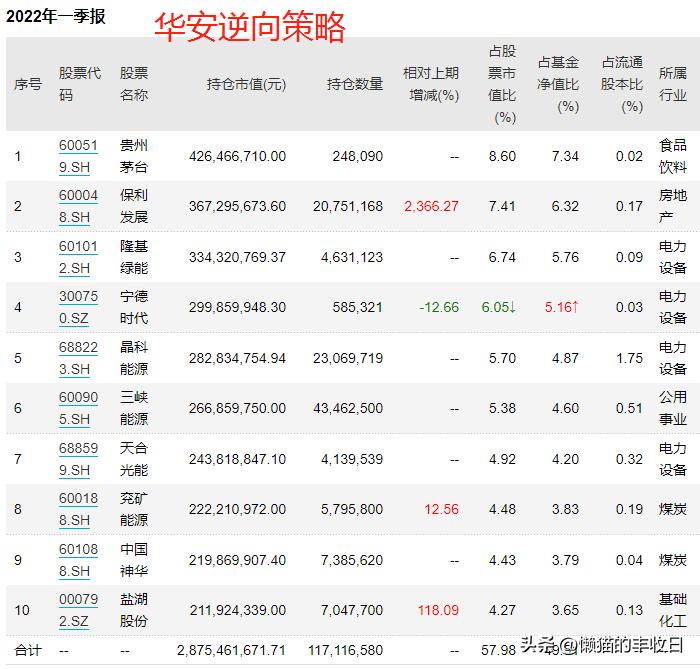Open stock code link 688223.SH

[x=78, y=358]
